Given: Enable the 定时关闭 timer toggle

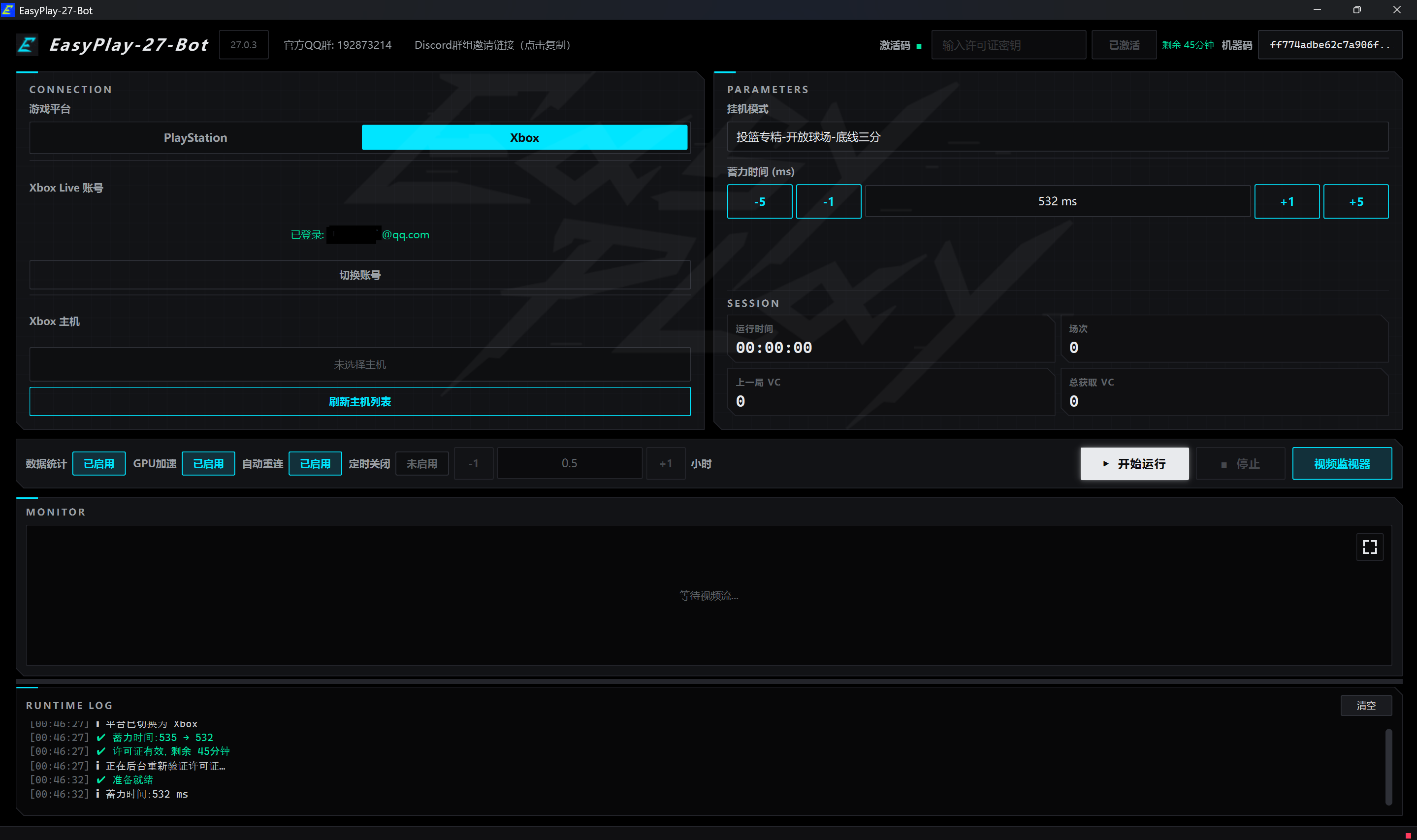Looking at the screenshot, I should click(422, 464).
